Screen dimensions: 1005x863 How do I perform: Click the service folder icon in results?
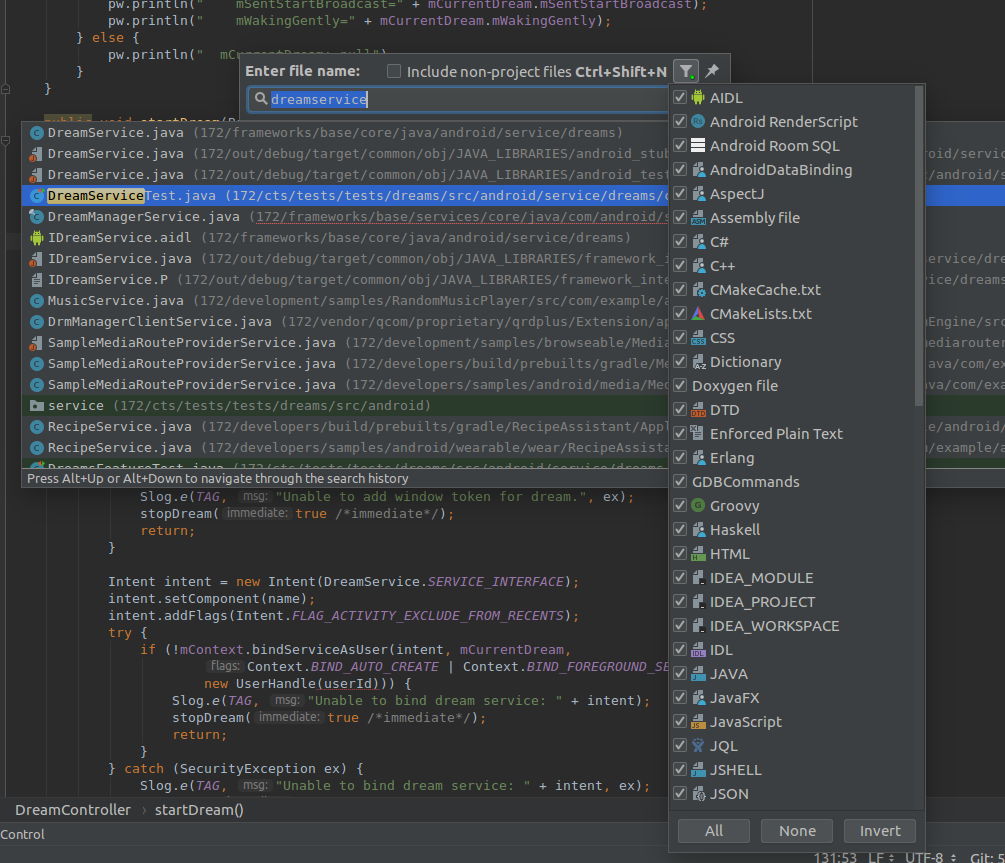(37, 406)
